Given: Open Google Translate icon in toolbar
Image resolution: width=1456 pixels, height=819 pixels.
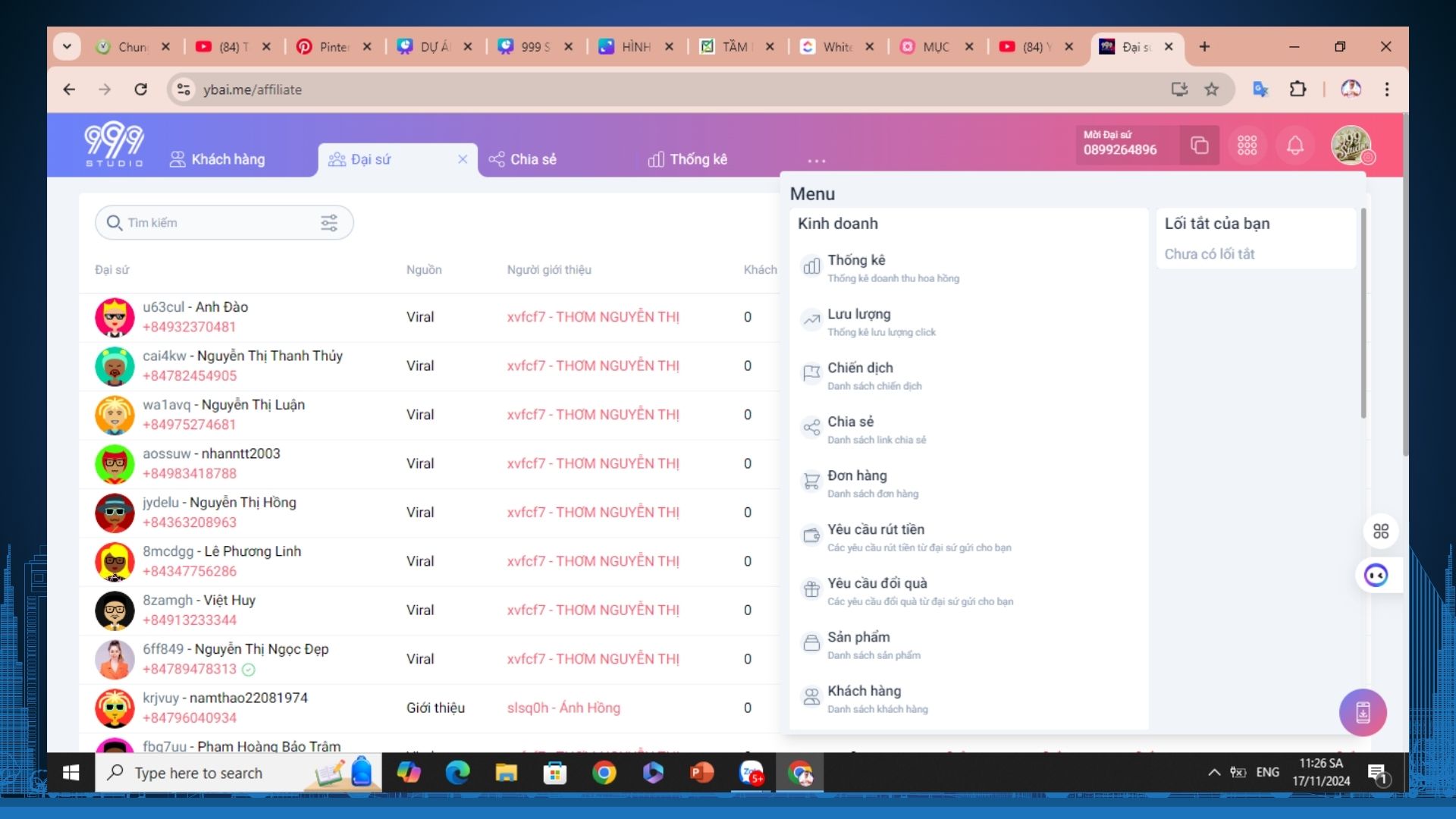Looking at the screenshot, I should click(1260, 89).
